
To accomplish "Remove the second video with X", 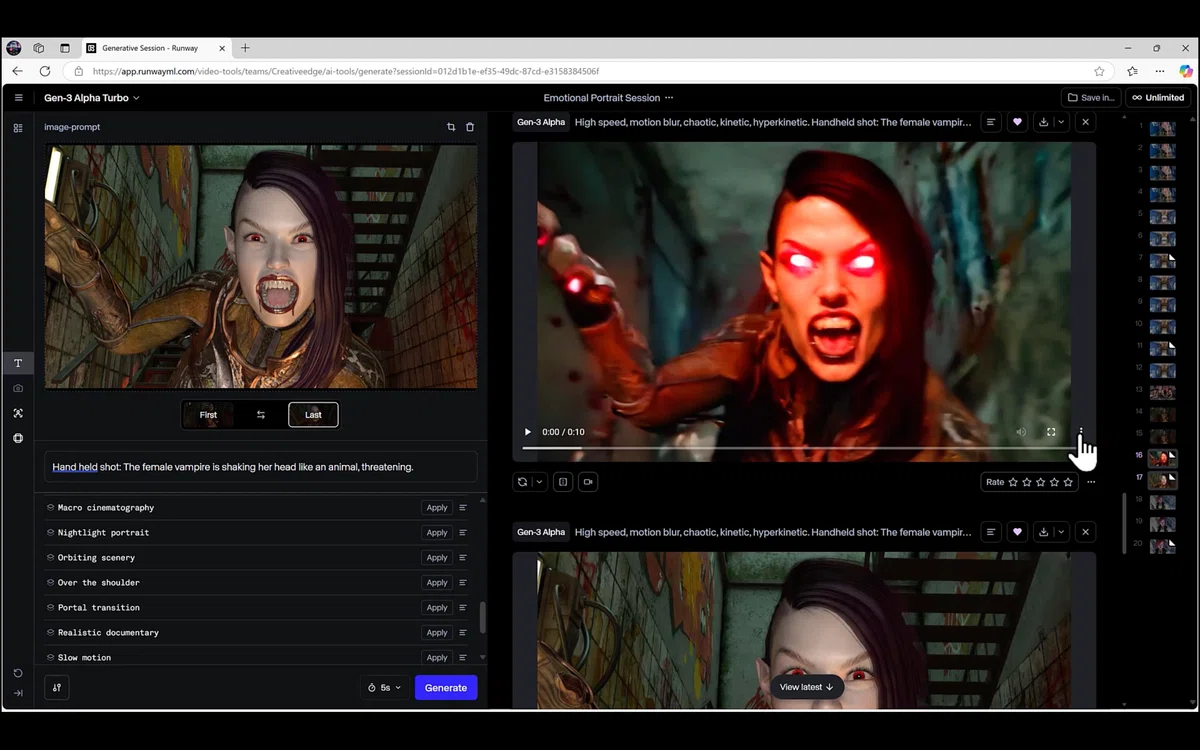I will (x=1086, y=532).
